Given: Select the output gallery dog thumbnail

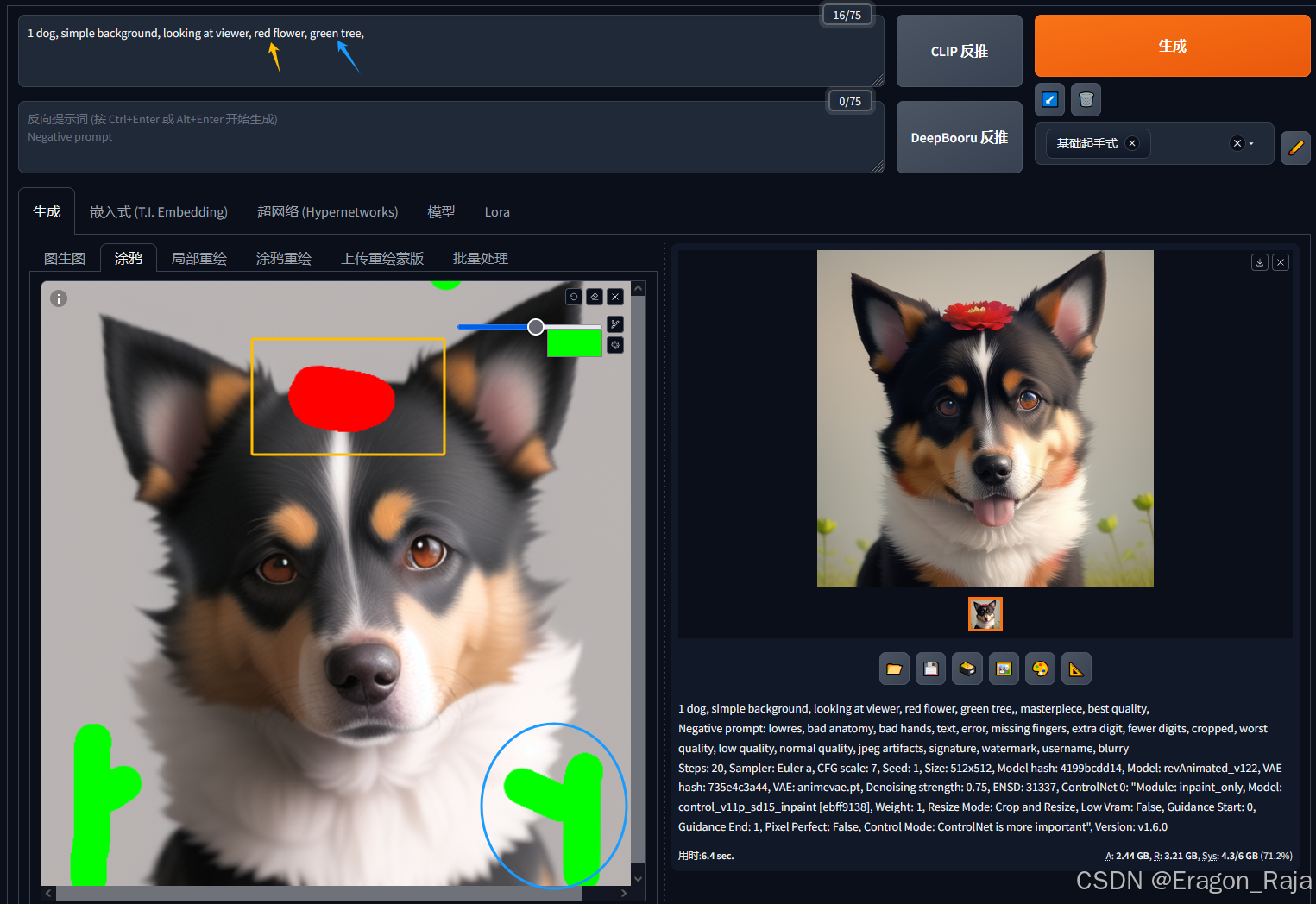Looking at the screenshot, I should pyautogui.click(x=985, y=614).
